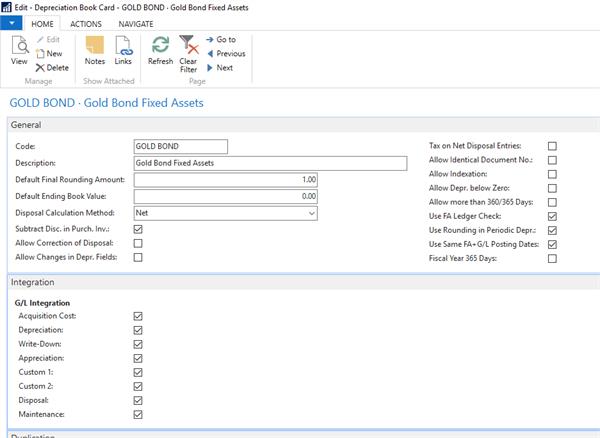Click the View icon in ribbon
This screenshot has height=438, width=600.
click(19, 49)
